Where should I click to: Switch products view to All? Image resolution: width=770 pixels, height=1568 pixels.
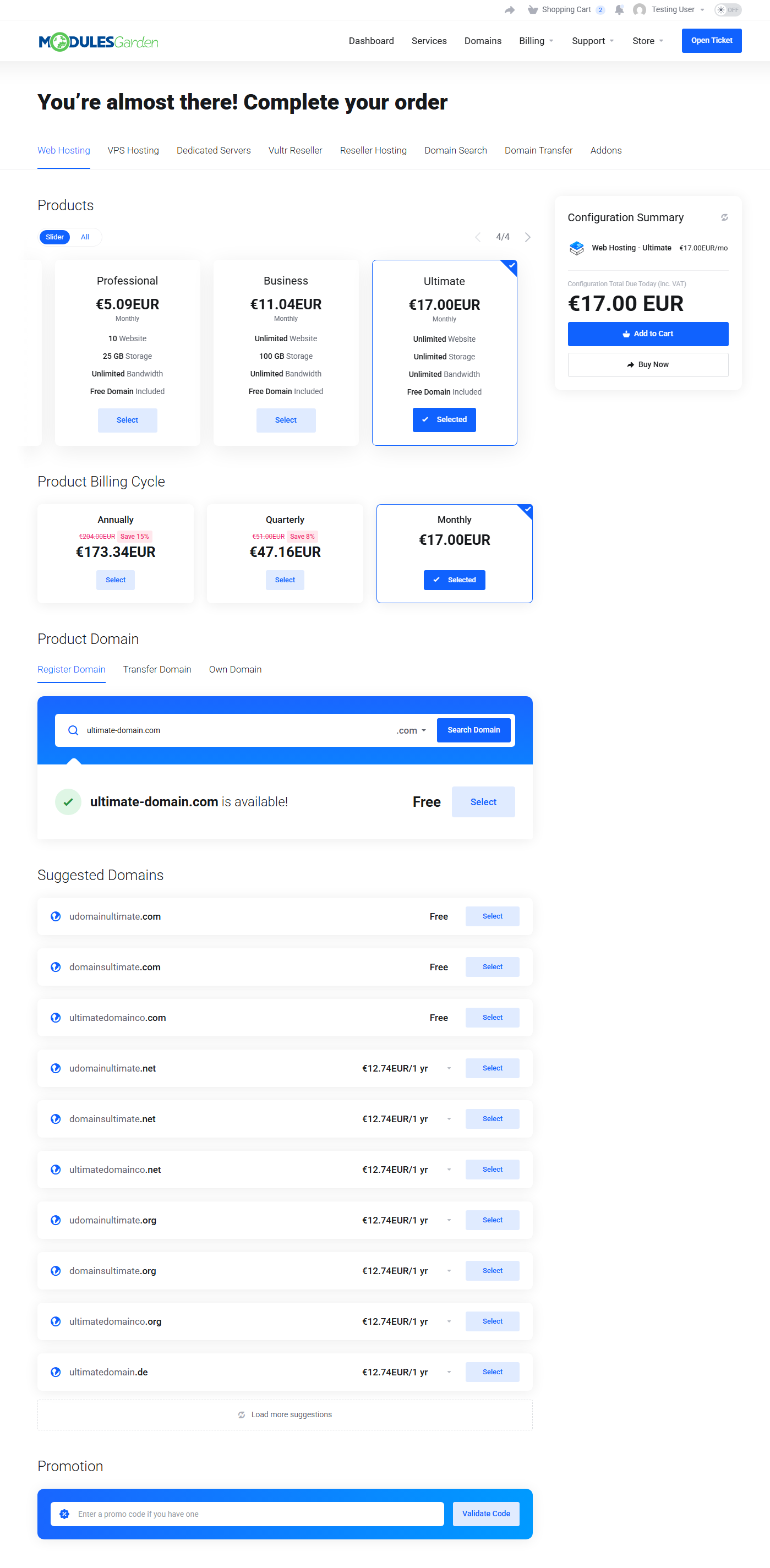coord(85,237)
